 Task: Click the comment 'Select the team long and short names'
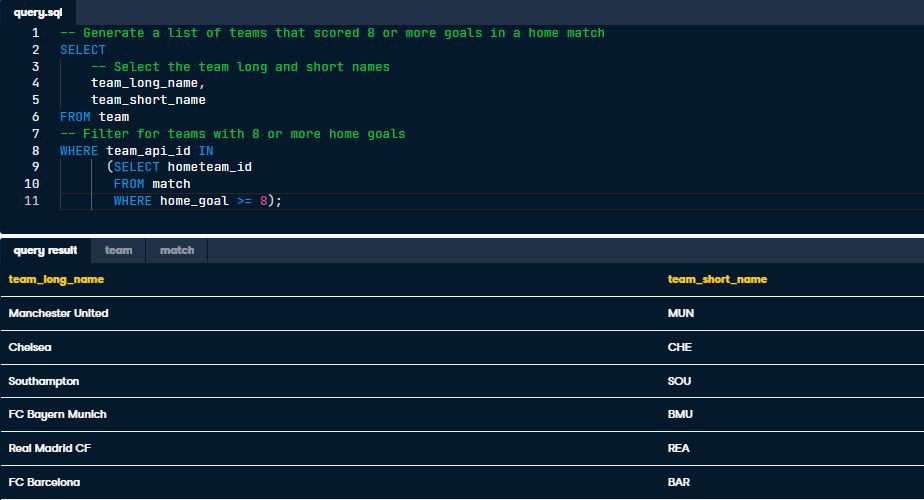tap(240, 67)
